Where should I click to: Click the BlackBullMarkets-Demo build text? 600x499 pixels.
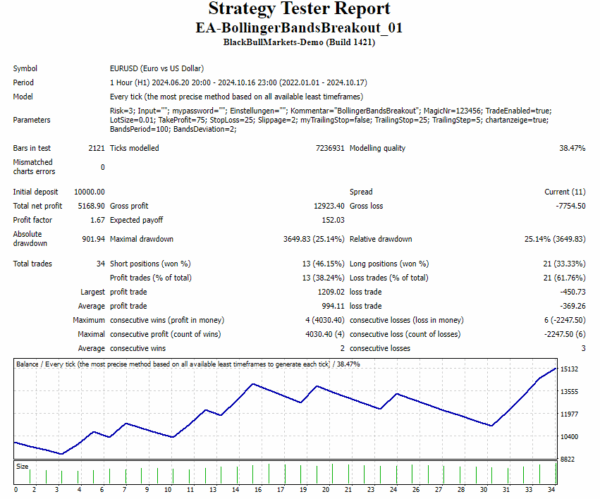[x=299, y=45]
